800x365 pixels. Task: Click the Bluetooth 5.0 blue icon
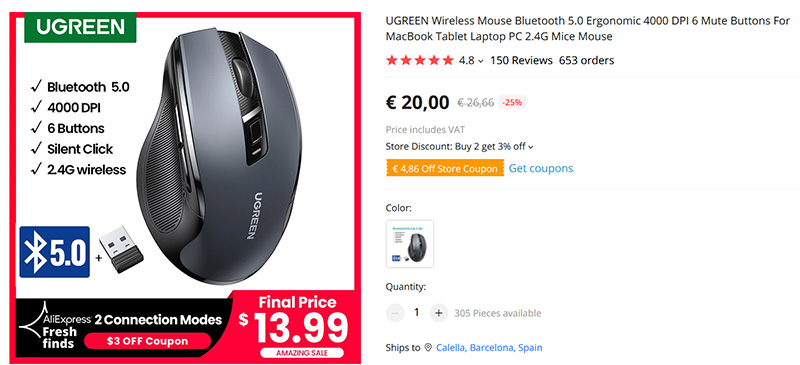55,252
